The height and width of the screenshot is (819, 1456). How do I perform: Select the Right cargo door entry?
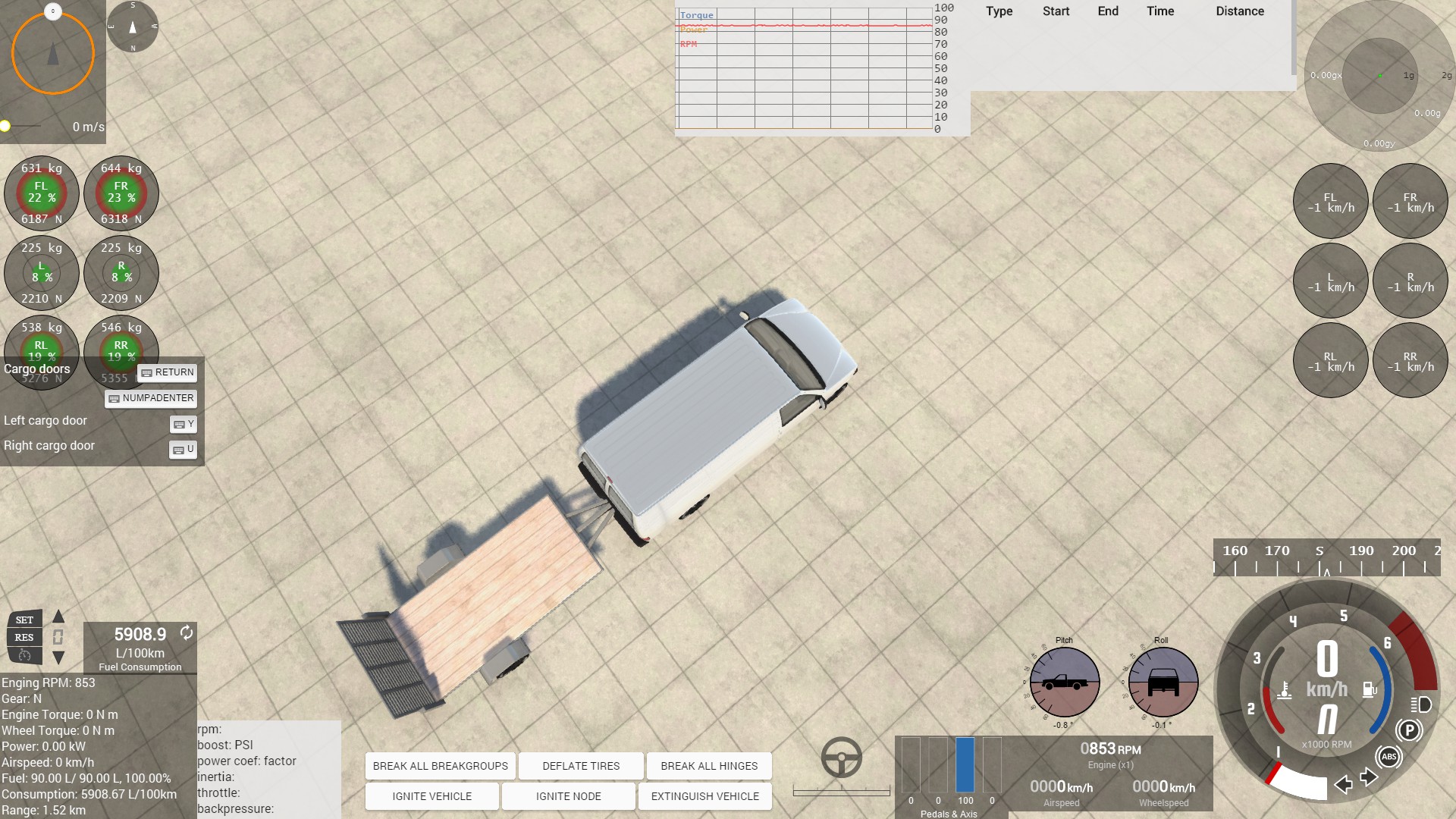tap(49, 446)
